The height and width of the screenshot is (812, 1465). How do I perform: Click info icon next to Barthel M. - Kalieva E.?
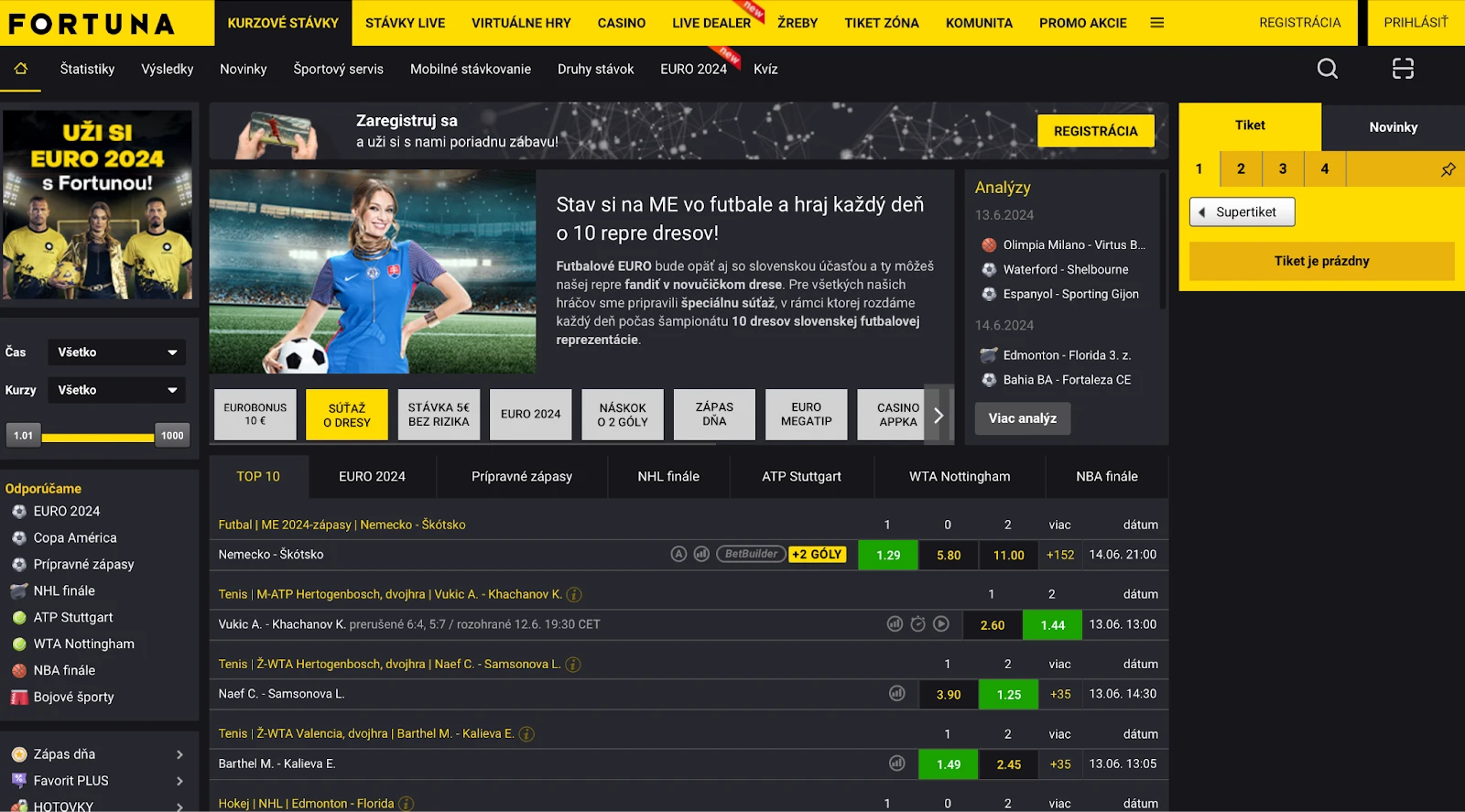526,734
